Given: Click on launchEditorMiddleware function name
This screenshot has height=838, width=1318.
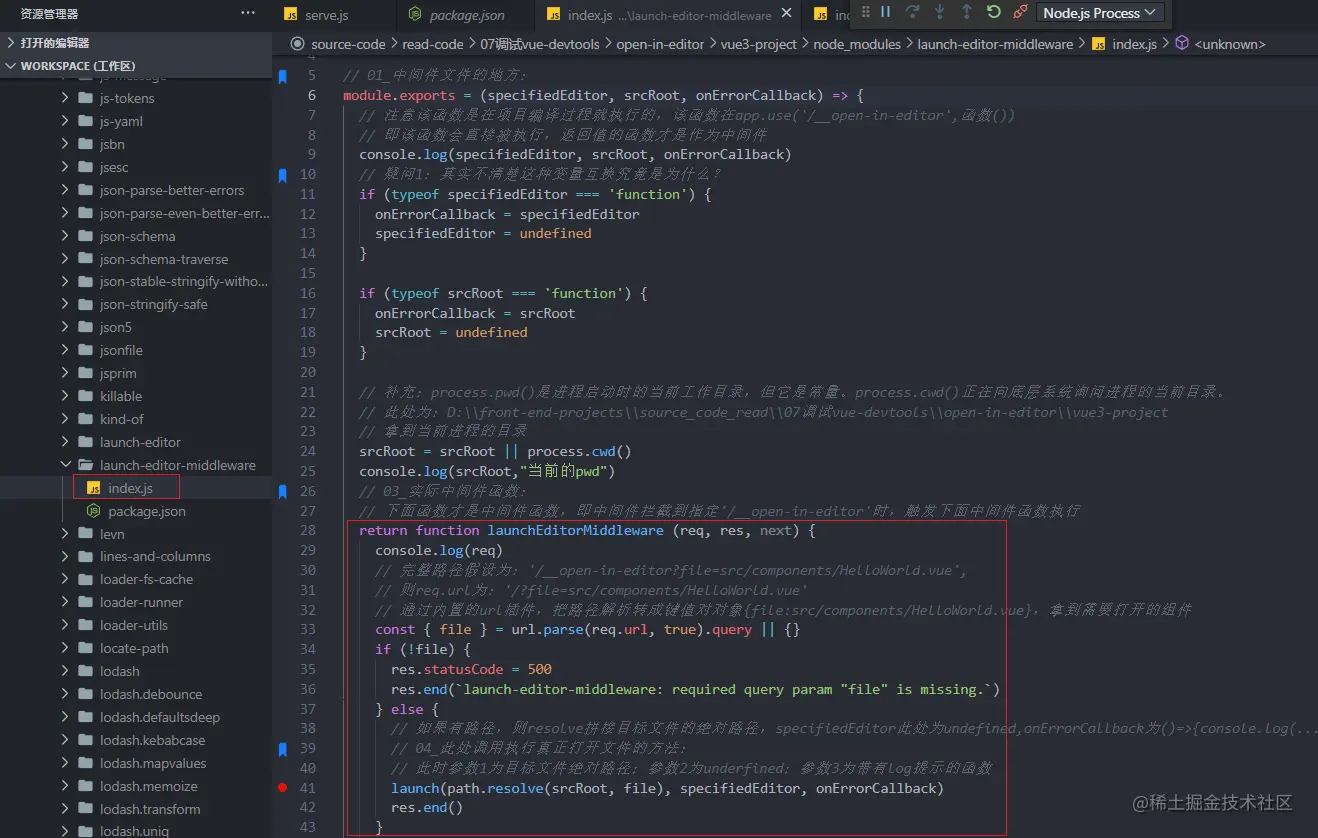Looking at the screenshot, I should pos(575,530).
